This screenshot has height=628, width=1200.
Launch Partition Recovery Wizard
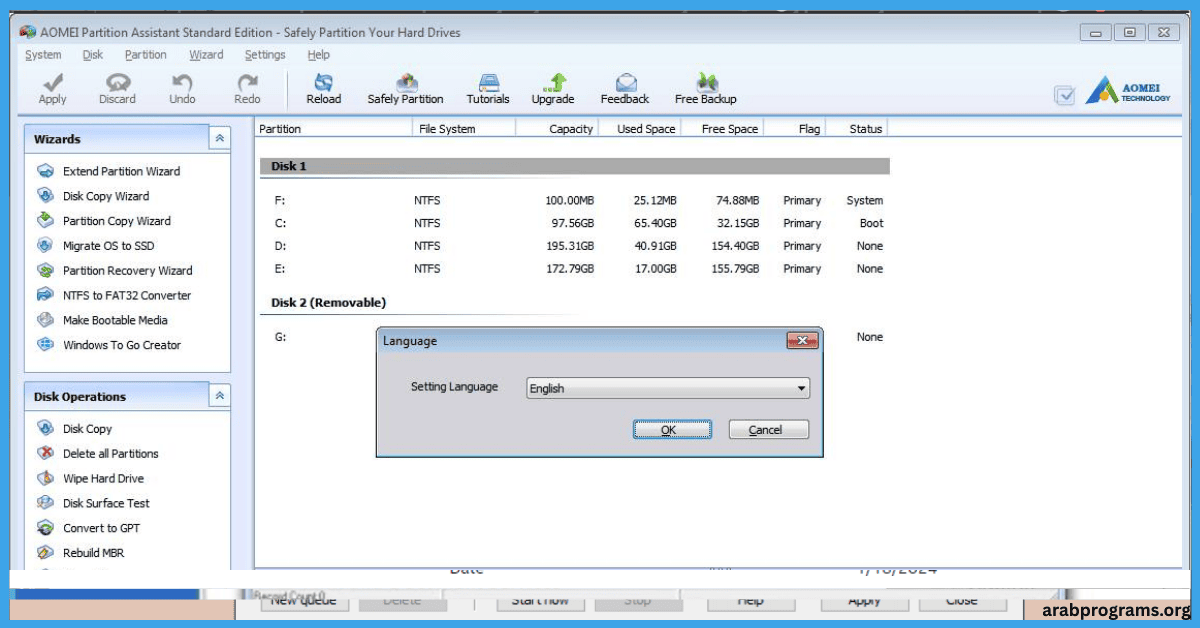click(127, 271)
